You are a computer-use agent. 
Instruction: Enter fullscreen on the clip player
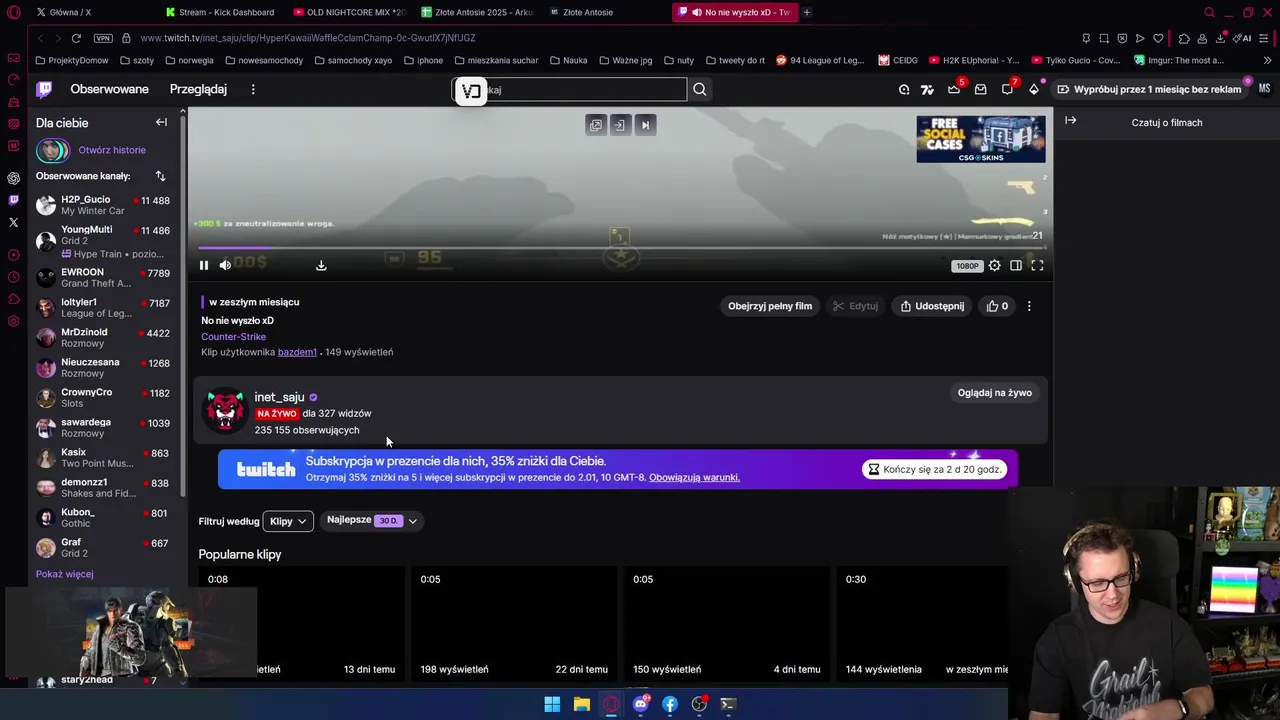(1037, 265)
